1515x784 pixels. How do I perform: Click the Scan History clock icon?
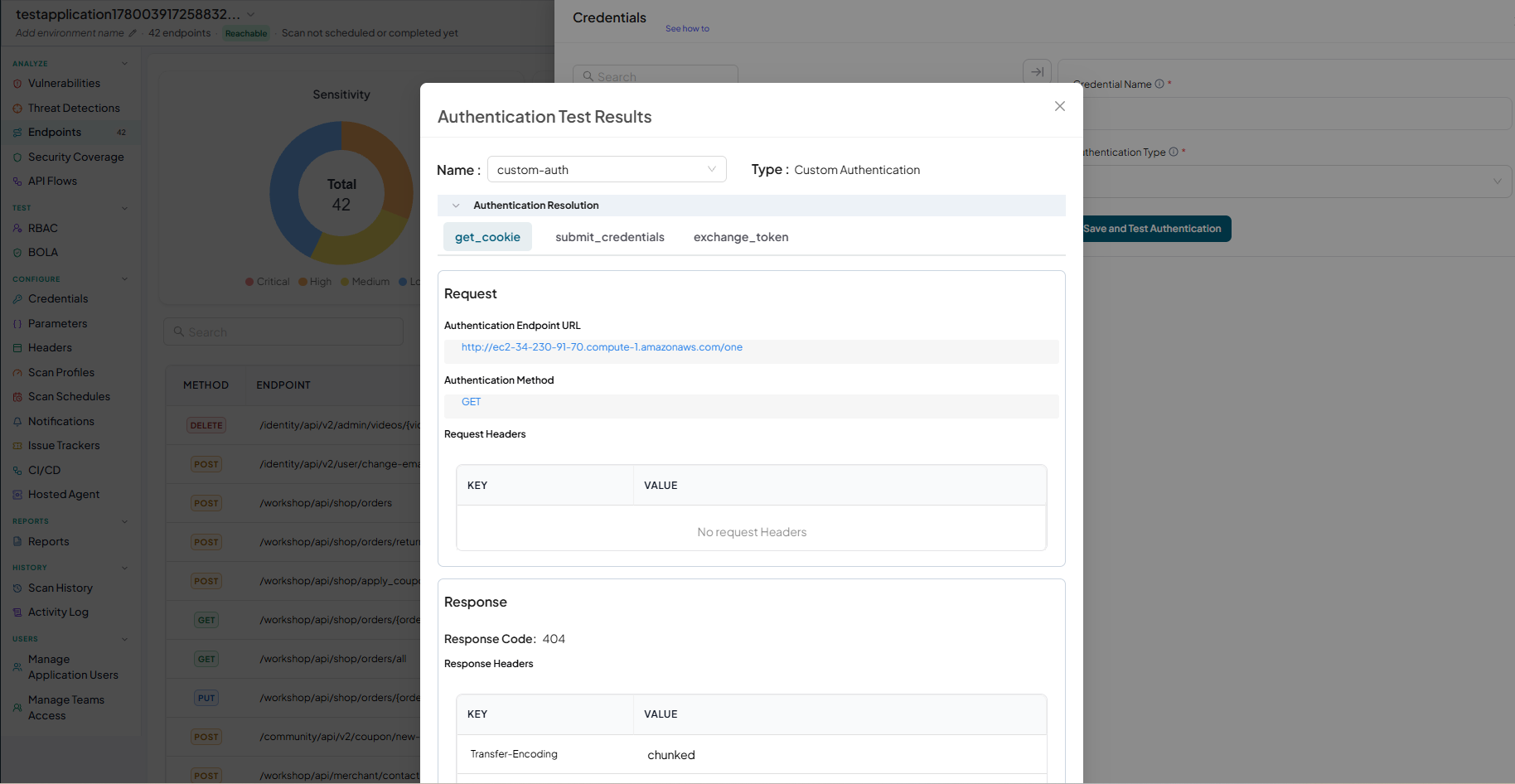point(17,588)
